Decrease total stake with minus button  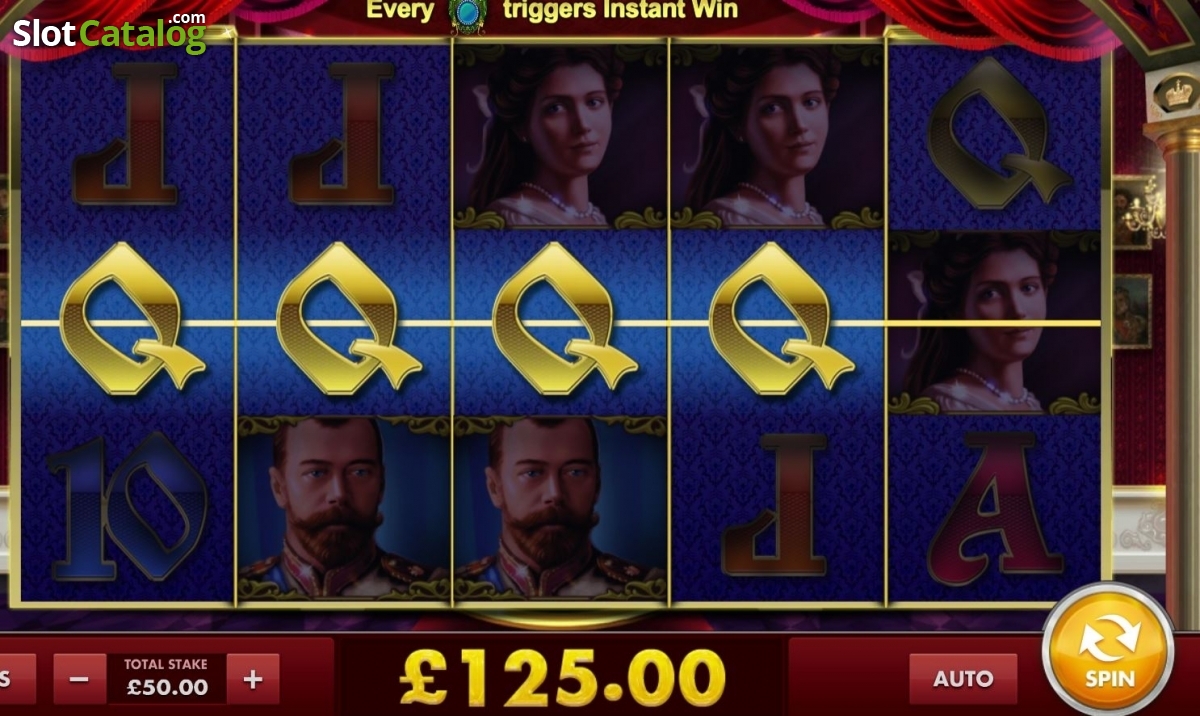click(x=80, y=680)
